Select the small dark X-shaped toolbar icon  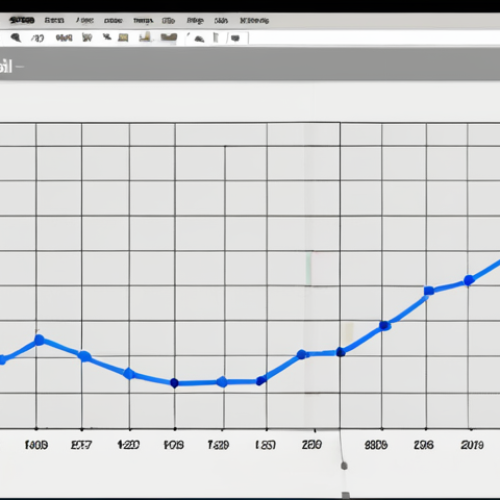[107, 37]
